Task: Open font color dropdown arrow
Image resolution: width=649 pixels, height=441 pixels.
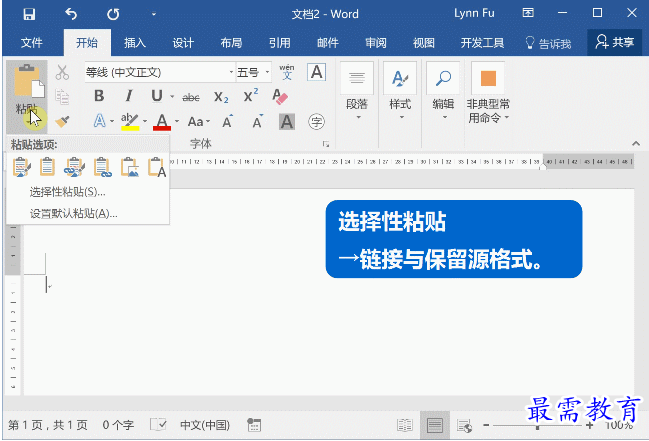Action: point(177,121)
